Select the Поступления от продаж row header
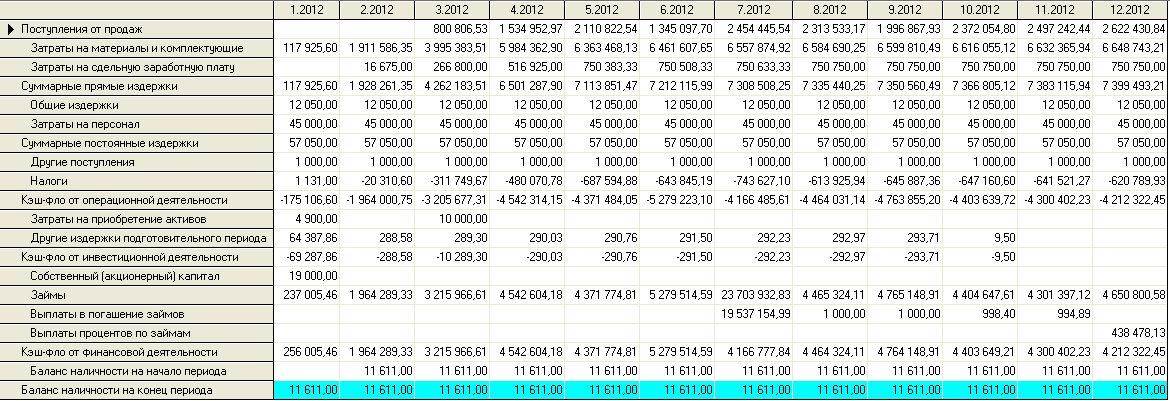 (137, 29)
